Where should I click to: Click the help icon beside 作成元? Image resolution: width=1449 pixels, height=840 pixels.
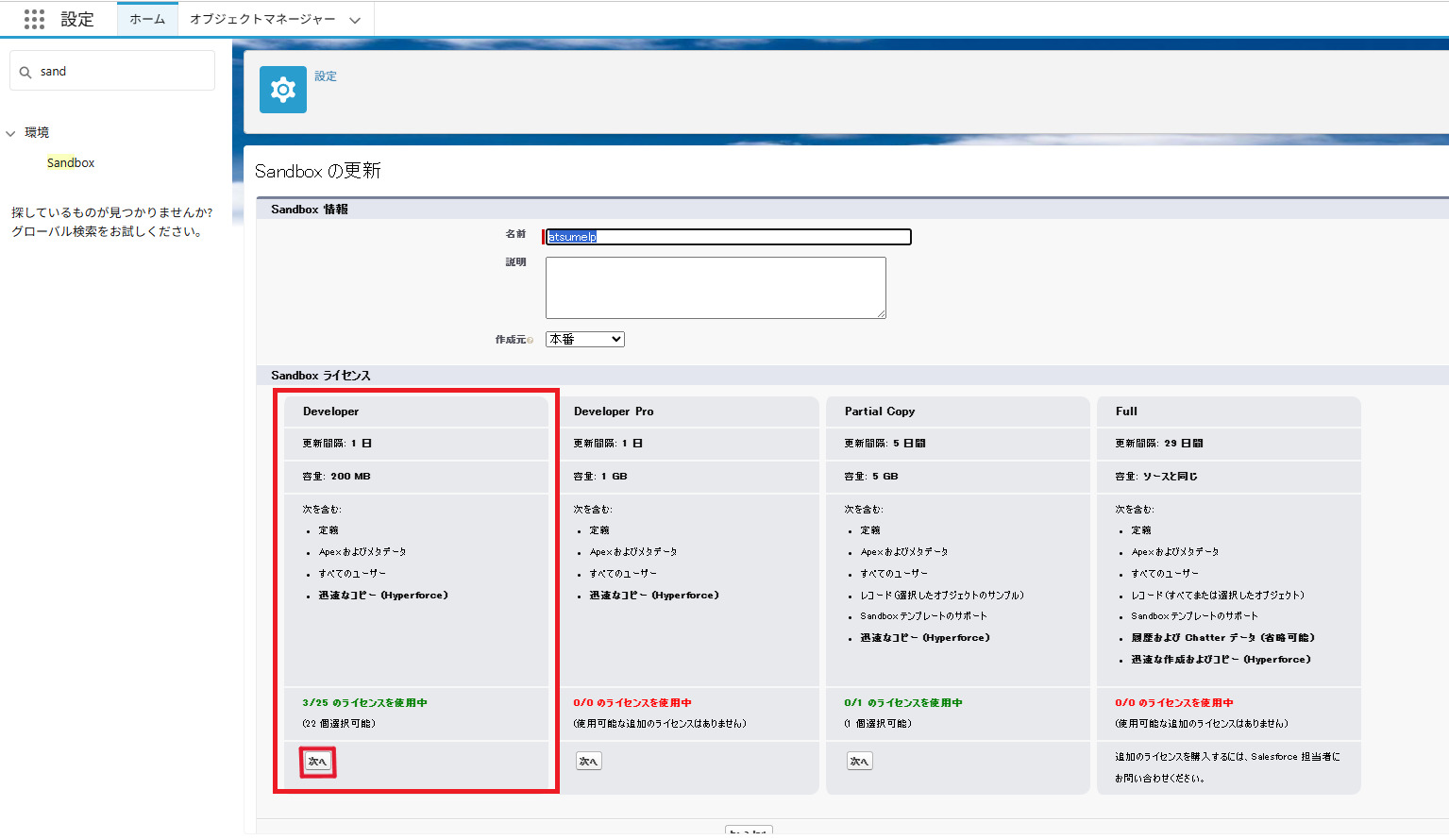point(531,341)
